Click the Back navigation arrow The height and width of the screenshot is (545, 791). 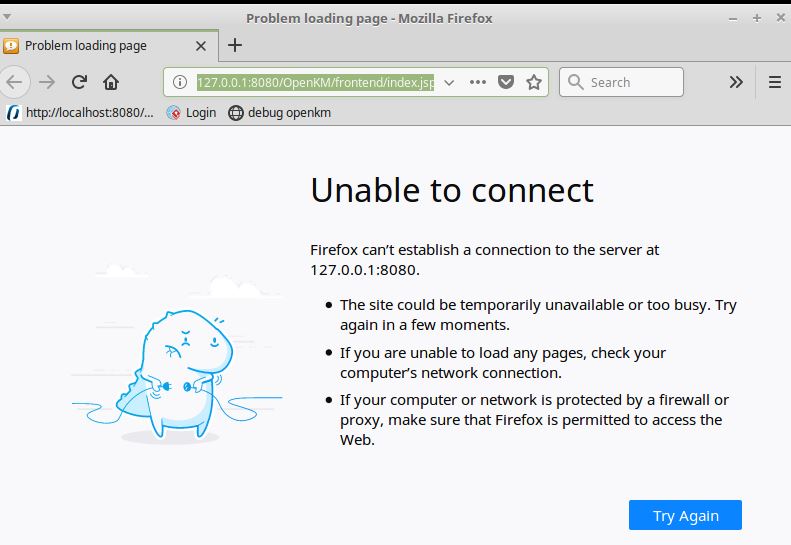click(13, 82)
